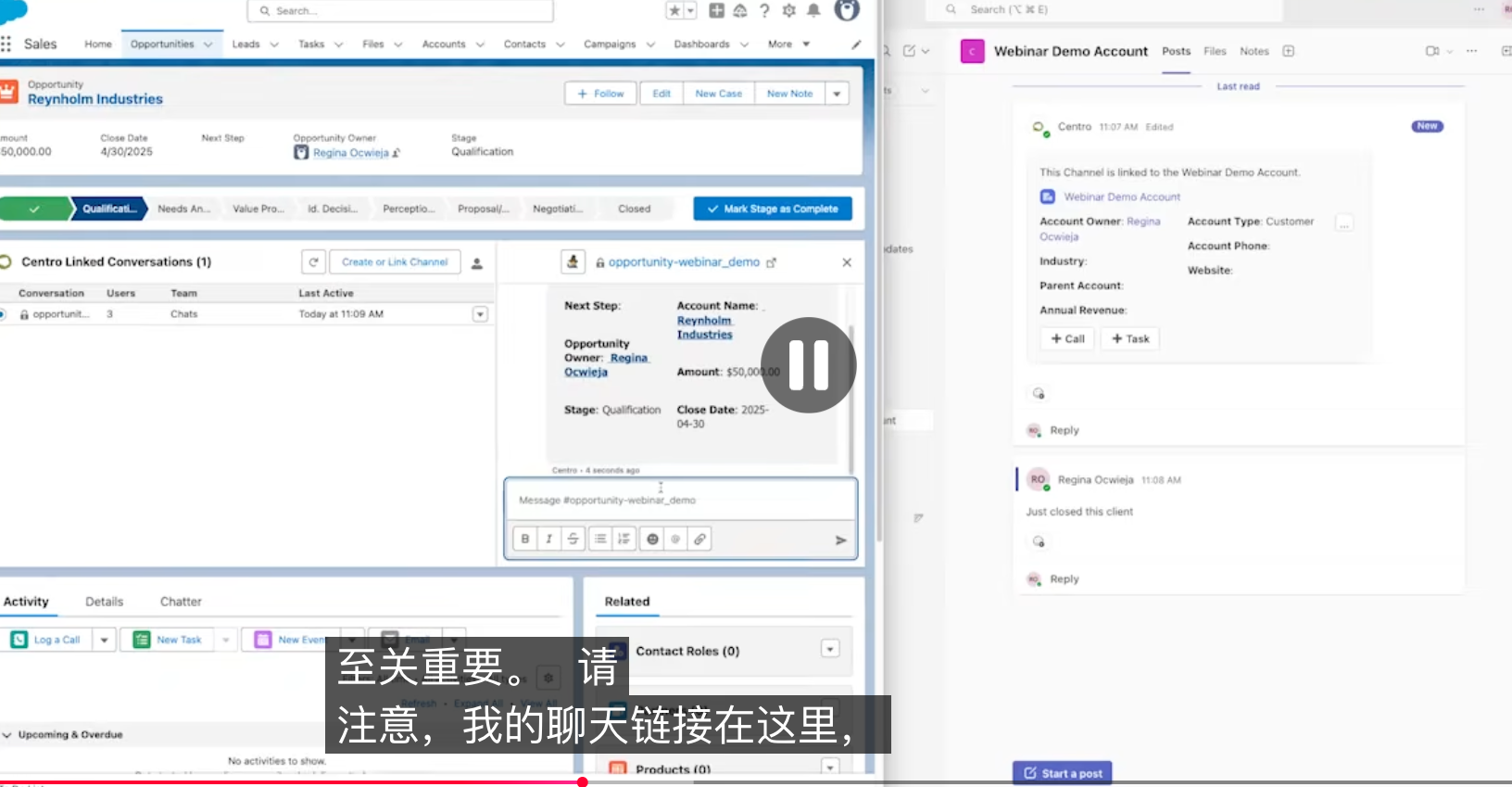Add a tab in Webinar Demo Account channel

1288,51
